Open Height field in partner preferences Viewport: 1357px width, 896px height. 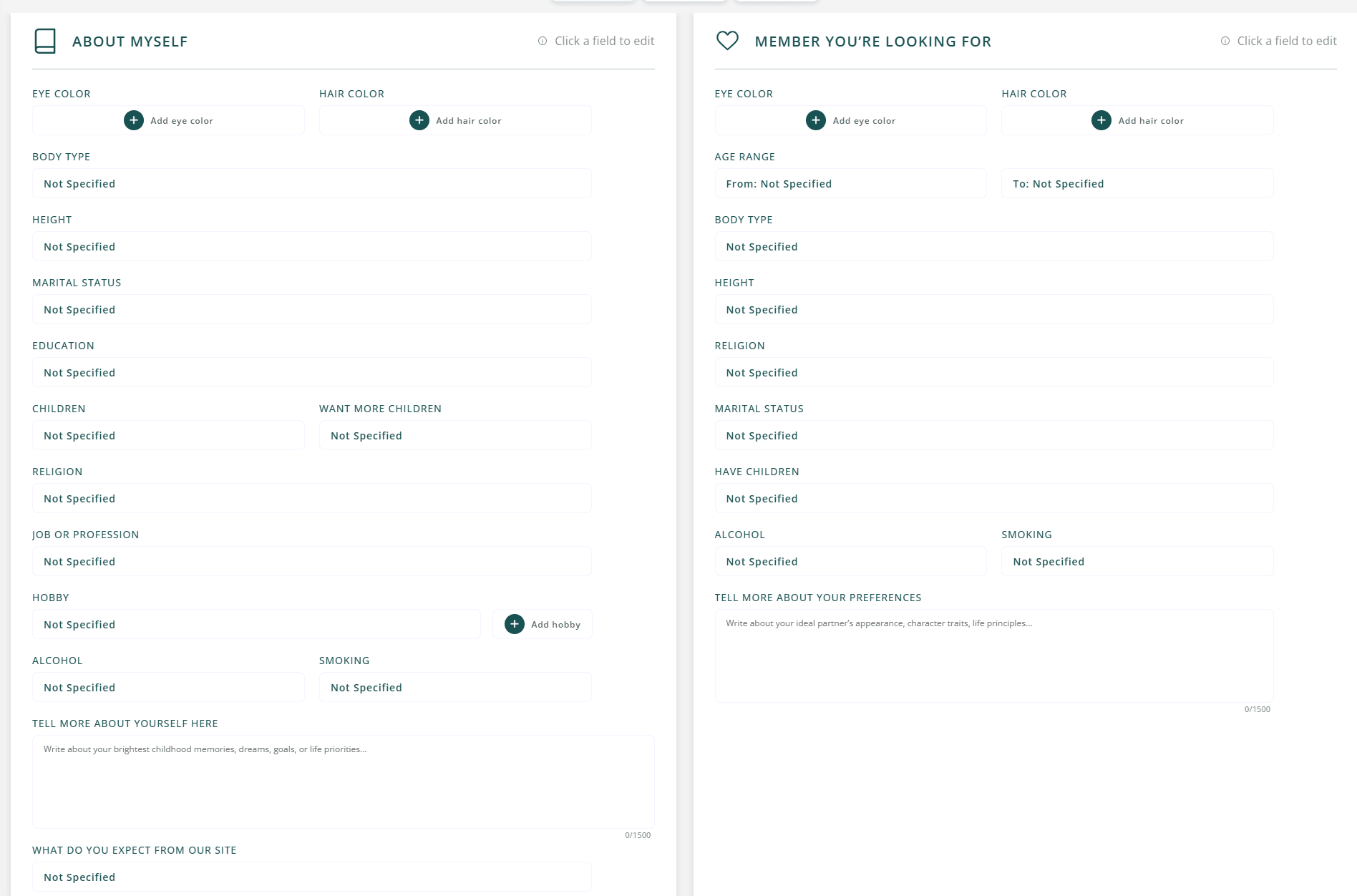994,309
